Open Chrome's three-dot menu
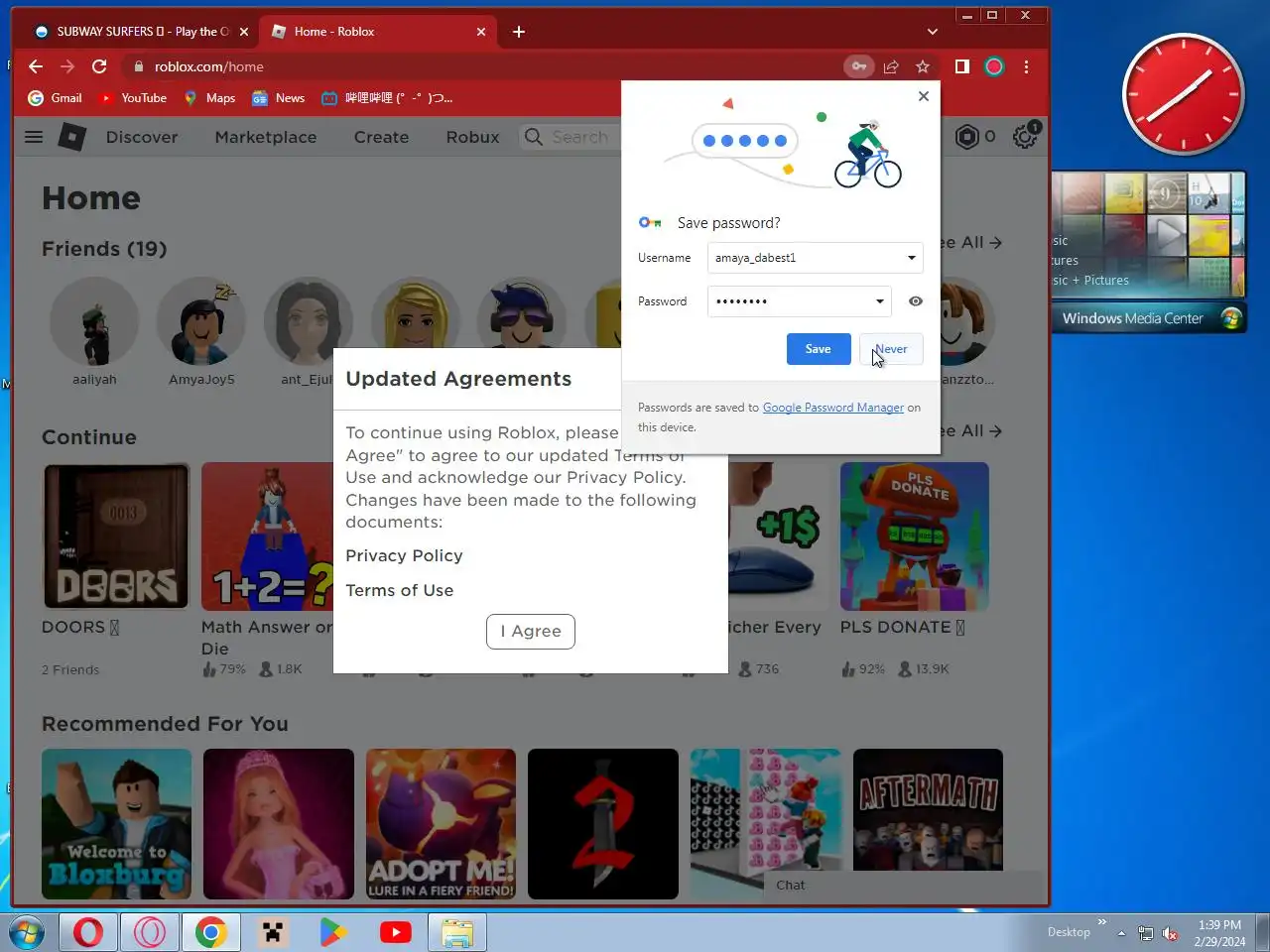The image size is (1270, 952). pyautogui.click(x=1026, y=66)
